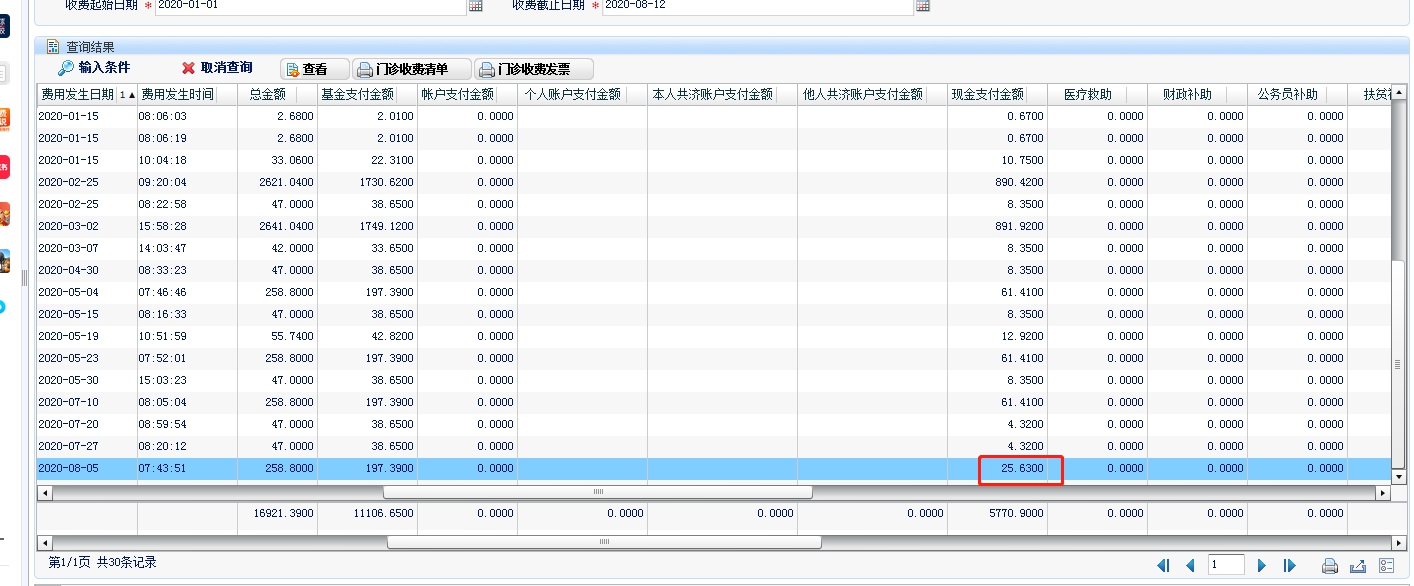This screenshot has height=586, width=1414.
Task: Select the row dated 2020-04-30
Action: (714, 270)
